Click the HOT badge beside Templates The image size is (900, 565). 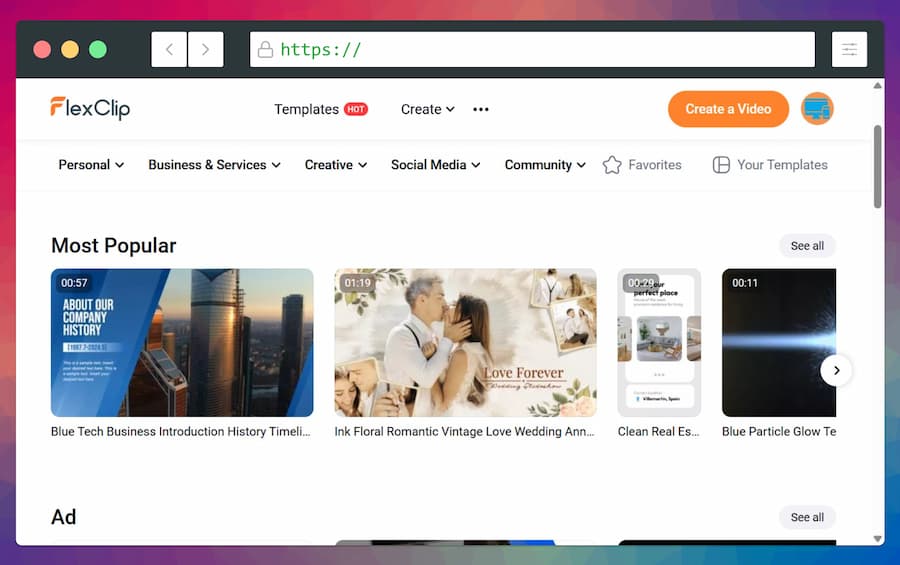point(356,109)
